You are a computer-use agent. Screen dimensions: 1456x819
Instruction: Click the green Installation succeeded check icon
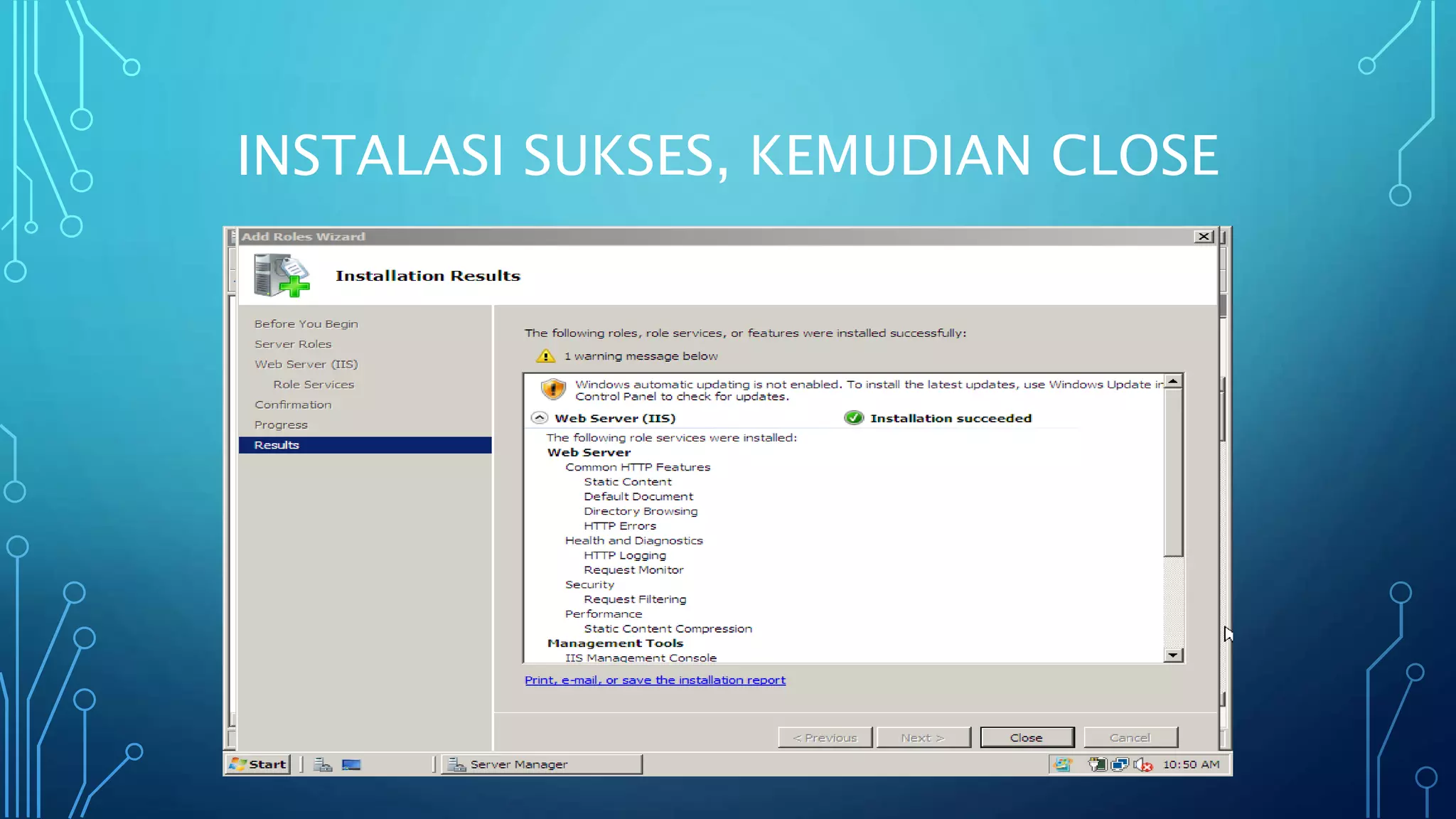[x=854, y=418]
